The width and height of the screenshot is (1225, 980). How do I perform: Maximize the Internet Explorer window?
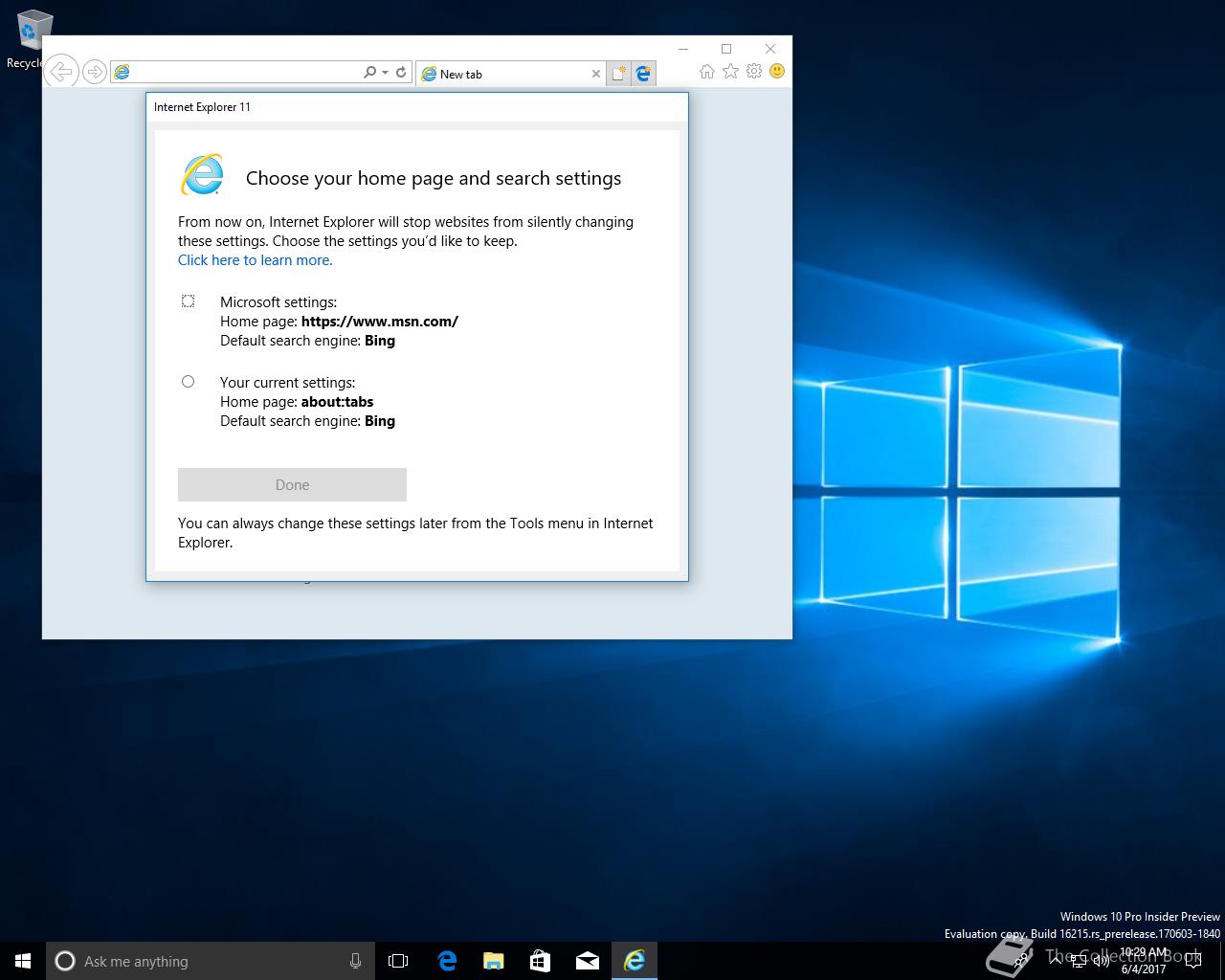point(726,48)
